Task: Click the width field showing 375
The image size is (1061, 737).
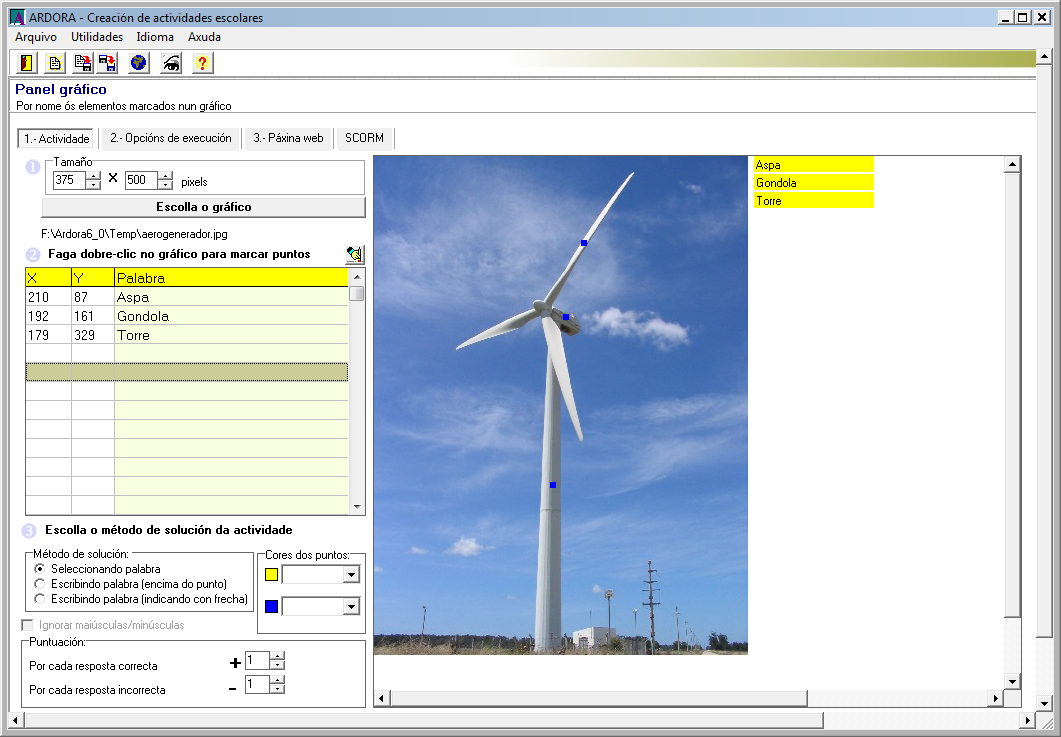Action: (69, 180)
